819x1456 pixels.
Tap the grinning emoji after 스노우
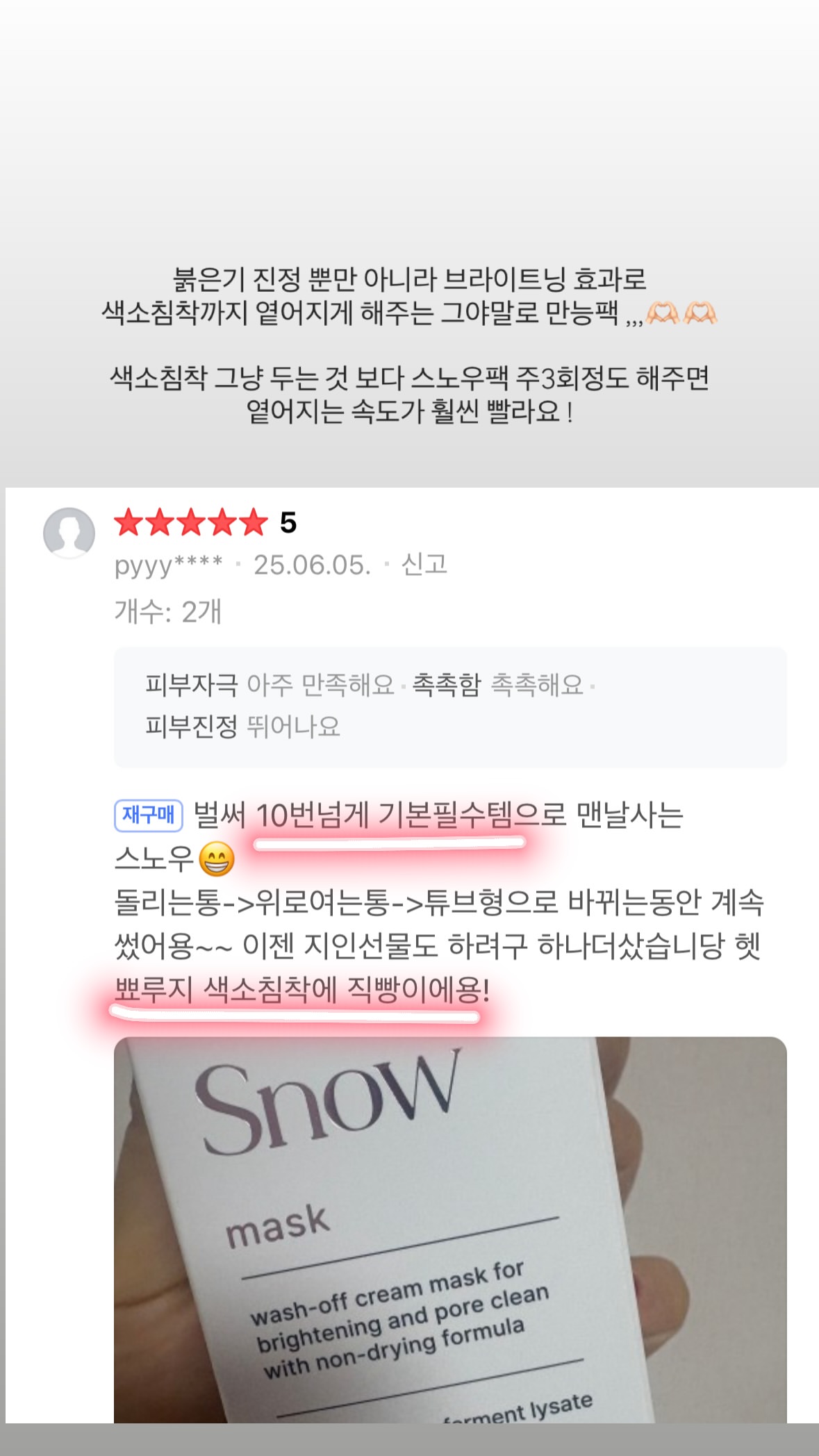[216, 859]
